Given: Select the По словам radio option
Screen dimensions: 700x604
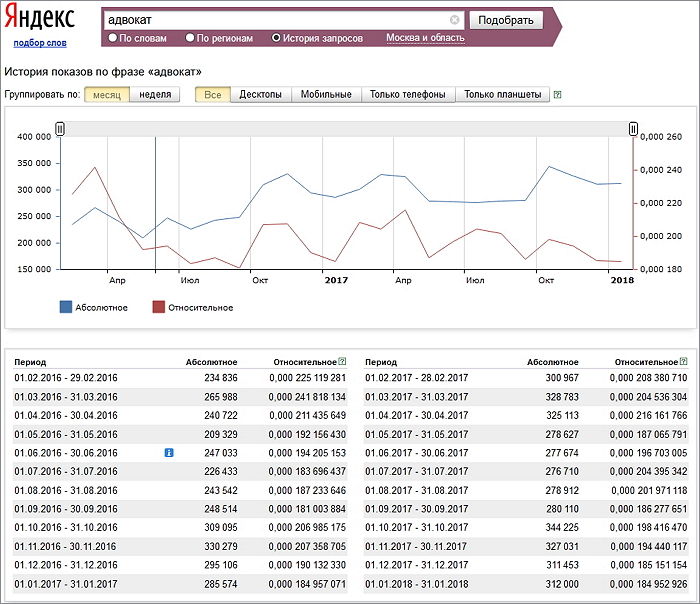Looking at the screenshot, I should [112, 38].
